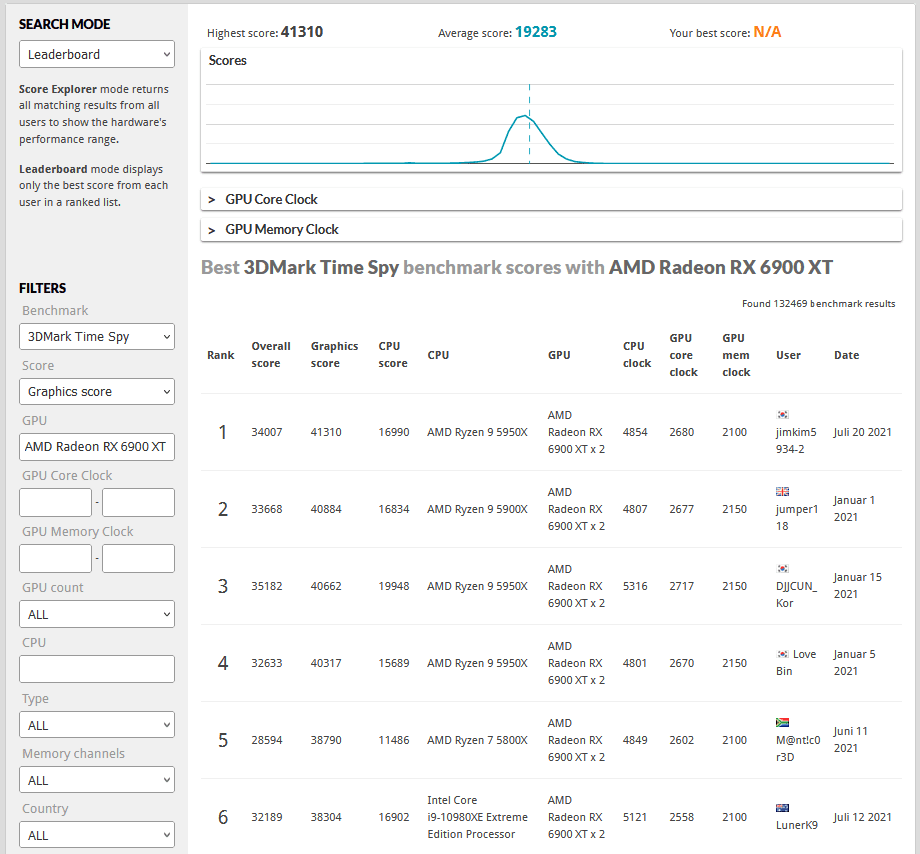Click the graphics score 41310 in rank 1

click(326, 432)
